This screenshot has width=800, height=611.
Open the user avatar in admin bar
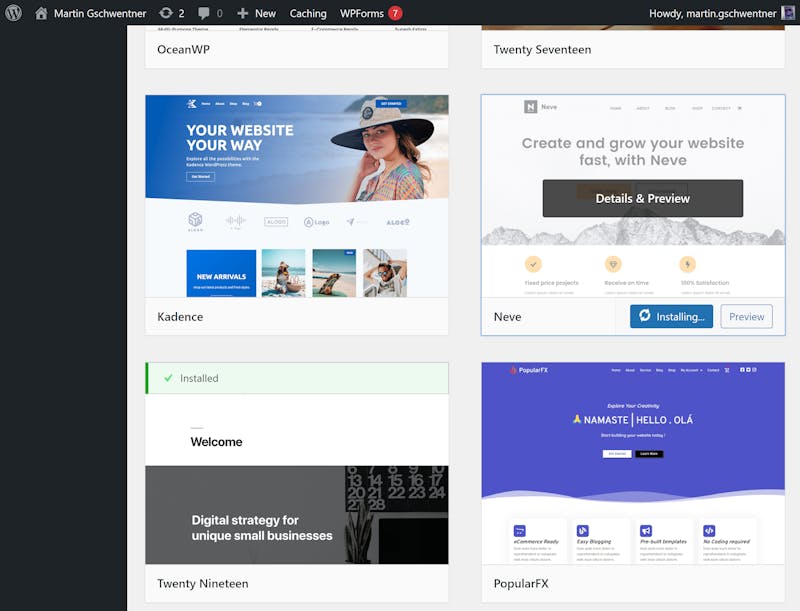[788, 13]
